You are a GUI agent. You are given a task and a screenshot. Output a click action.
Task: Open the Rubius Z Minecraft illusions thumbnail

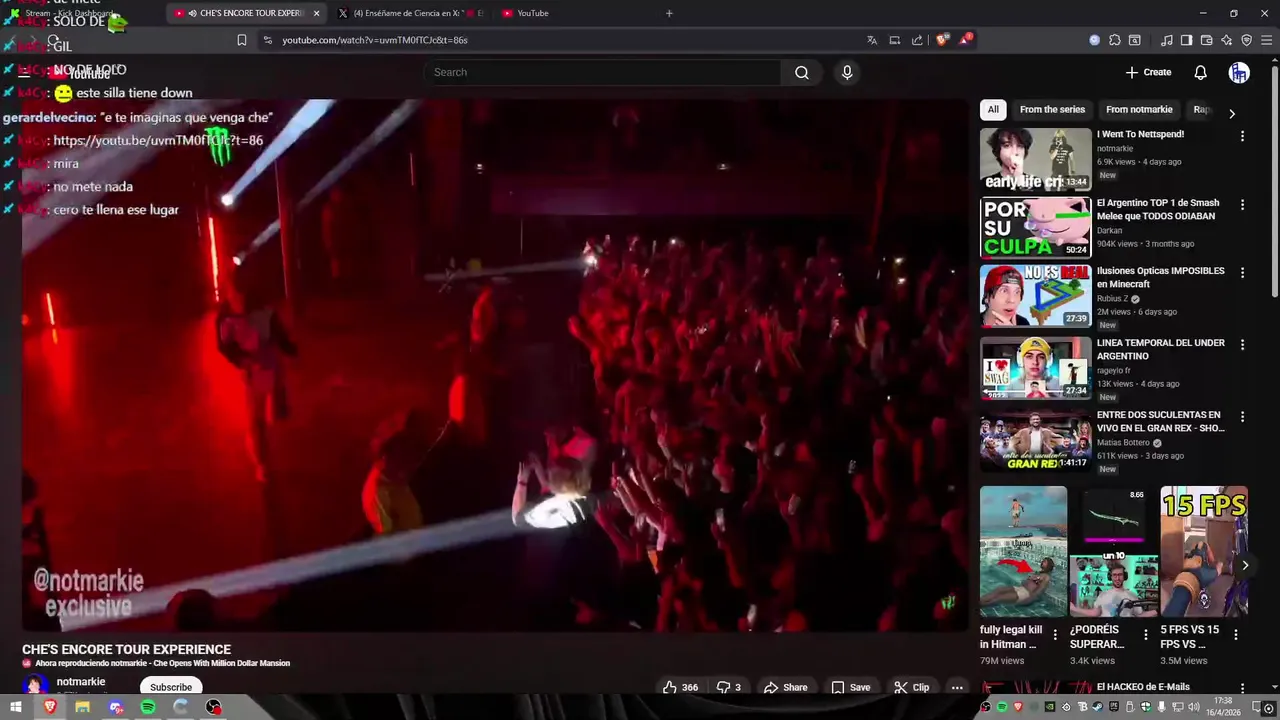click(1035, 295)
